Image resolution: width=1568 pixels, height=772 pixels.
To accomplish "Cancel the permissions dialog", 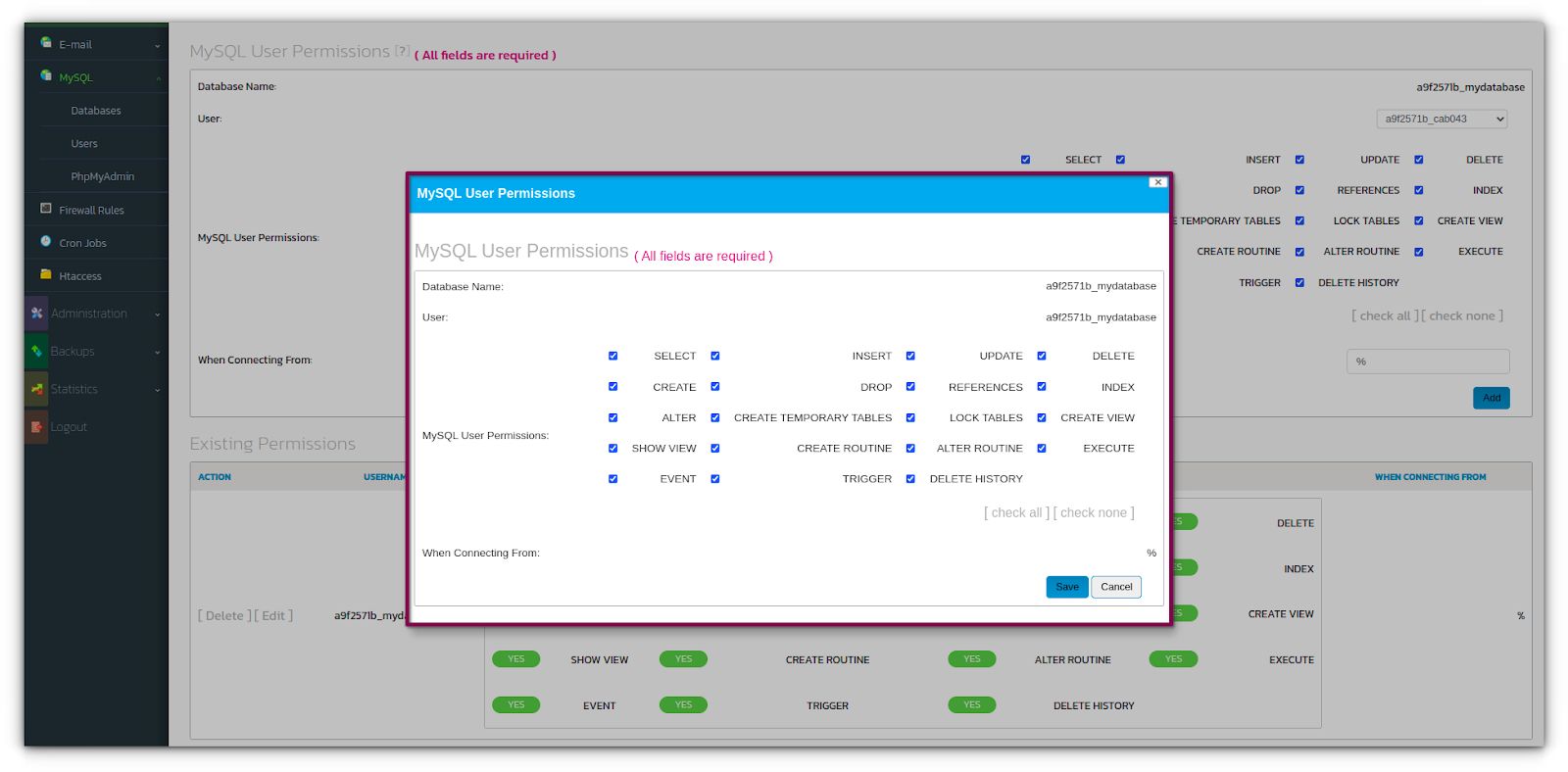I will click(1116, 587).
